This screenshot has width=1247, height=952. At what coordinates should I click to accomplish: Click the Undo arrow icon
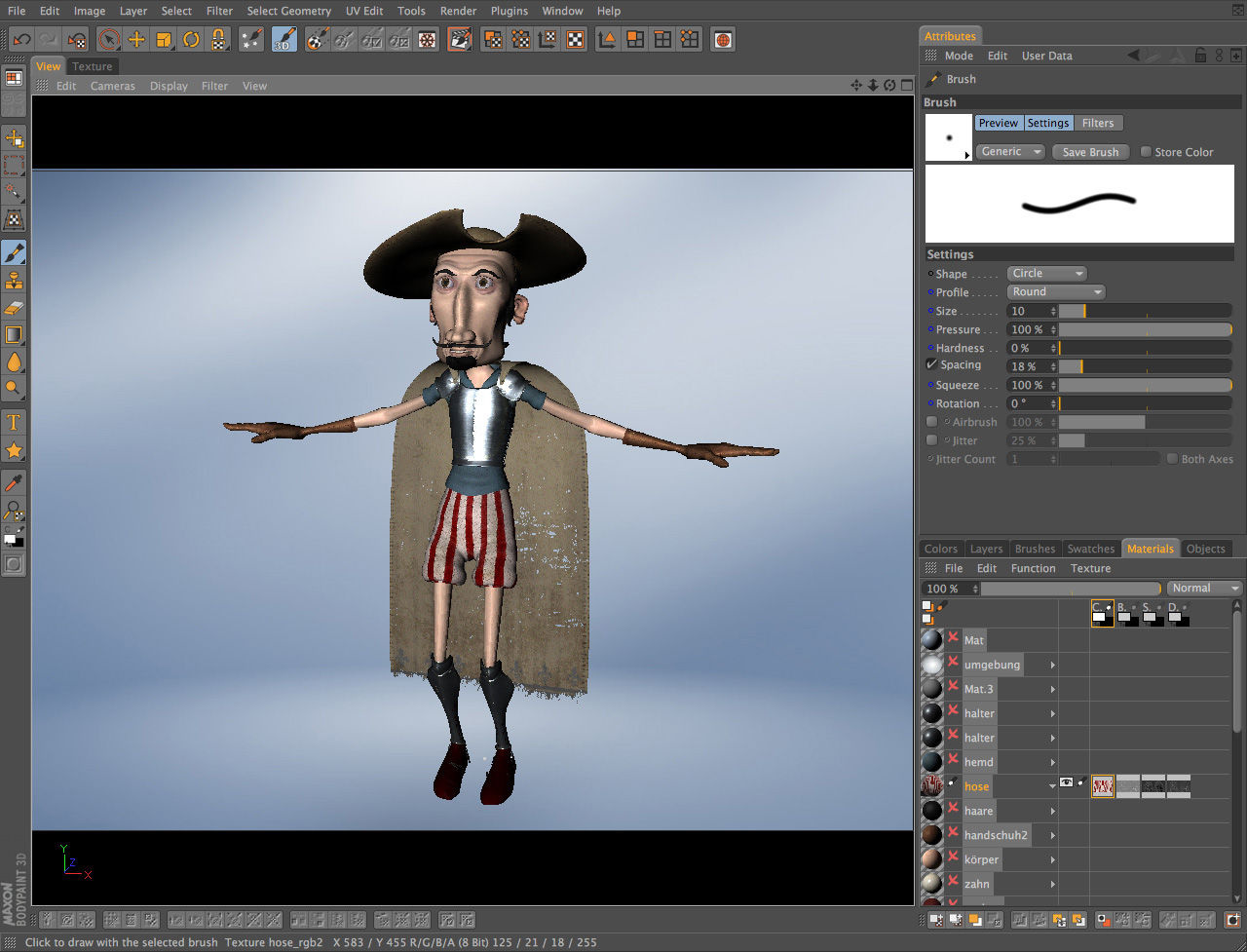pyautogui.click(x=21, y=40)
